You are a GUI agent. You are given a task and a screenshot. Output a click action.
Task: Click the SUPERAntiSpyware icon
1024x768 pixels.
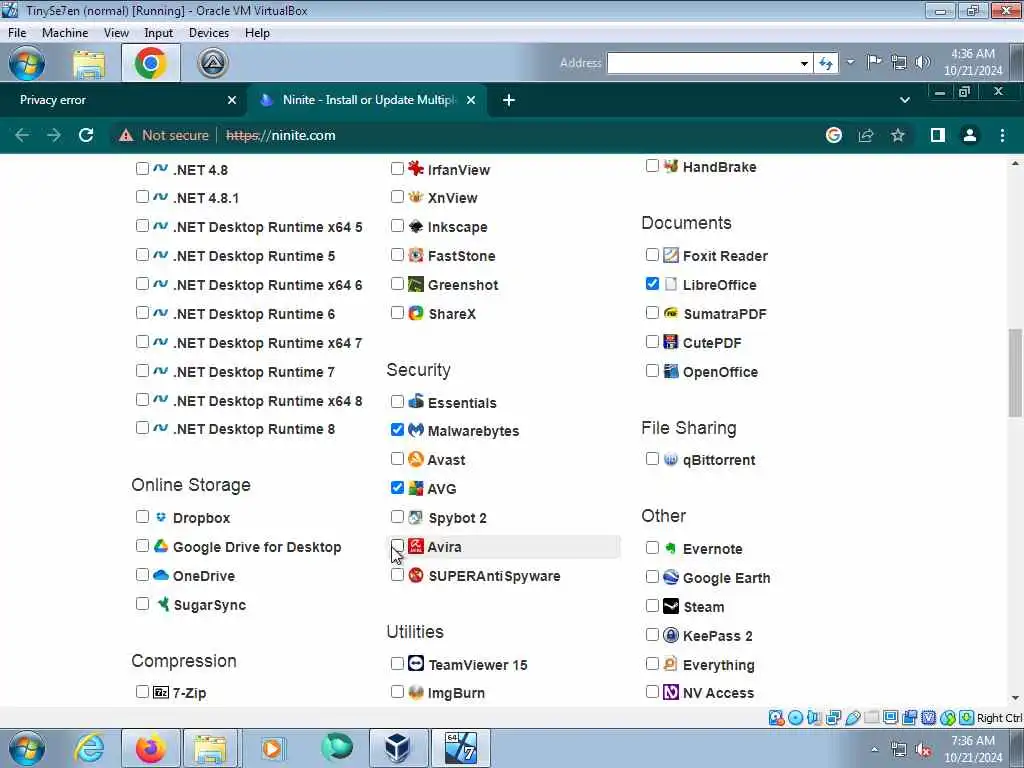coord(415,575)
